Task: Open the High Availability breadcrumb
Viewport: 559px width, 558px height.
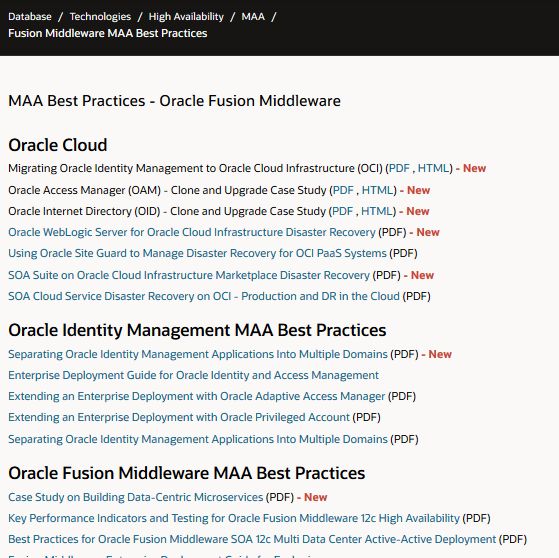Action: [x=186, y=16]
